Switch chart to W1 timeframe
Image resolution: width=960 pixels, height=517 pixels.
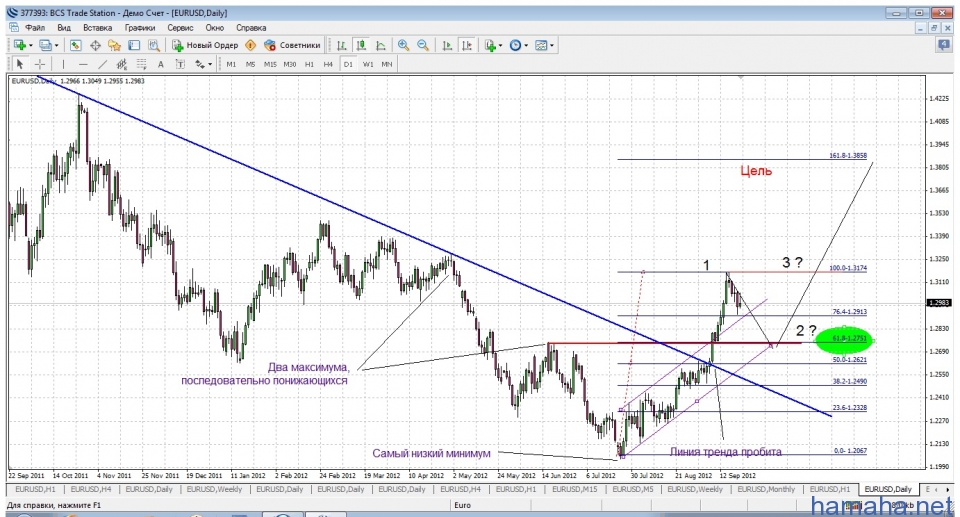367,64
